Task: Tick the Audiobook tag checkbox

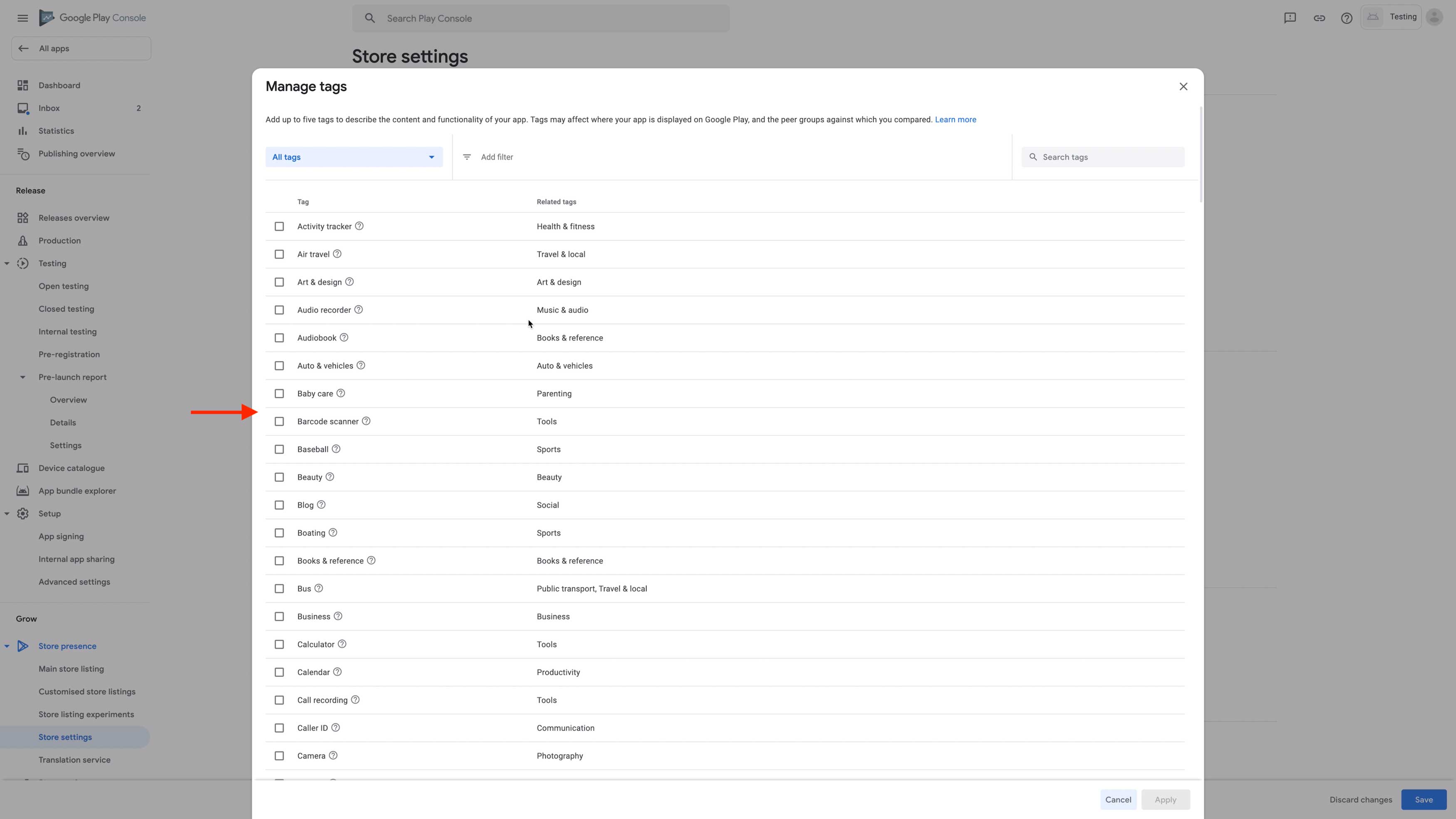Action: pyautogui.click(x=279, y=338)
